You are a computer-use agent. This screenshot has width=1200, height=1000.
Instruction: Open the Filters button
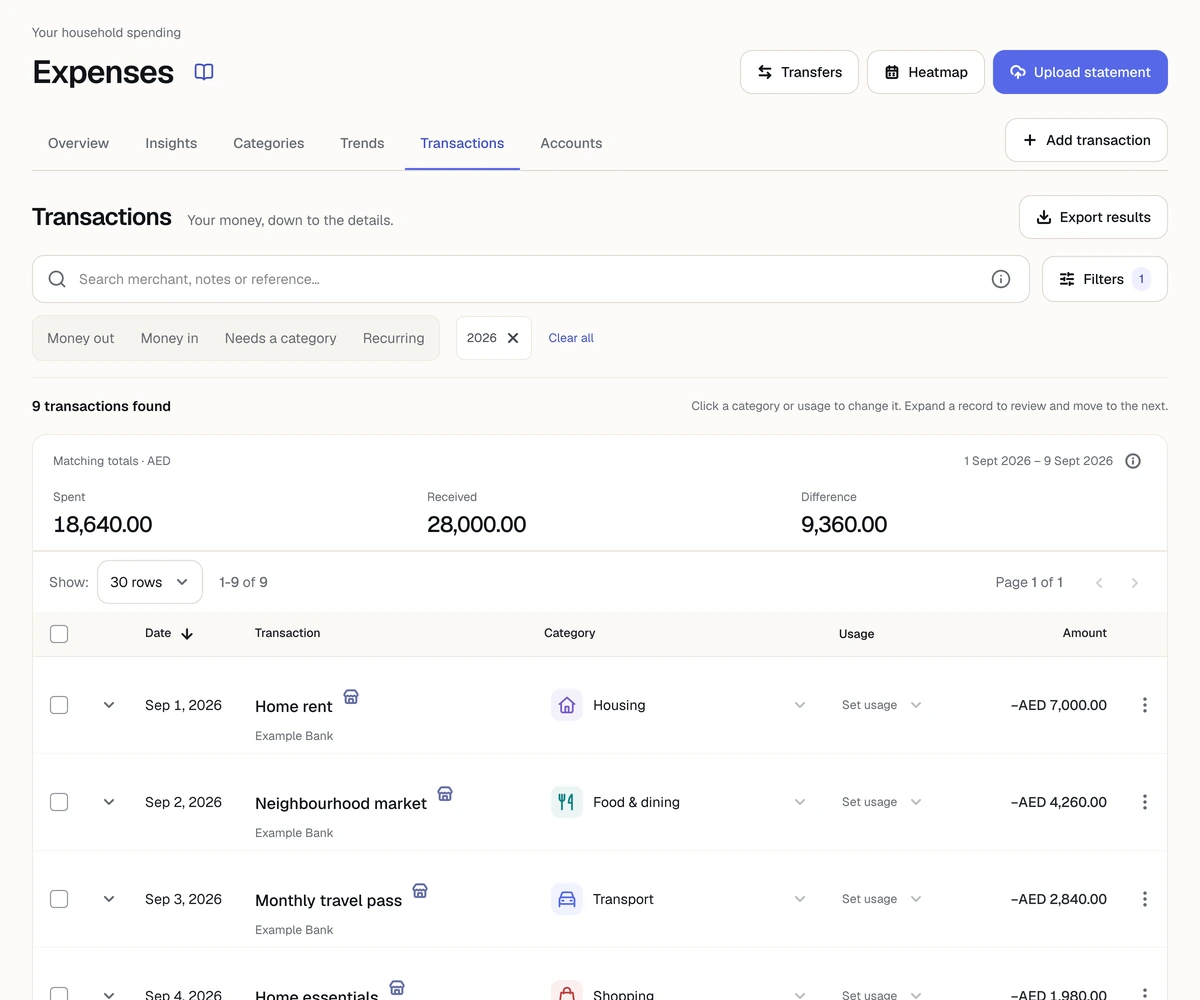[1105, 279]
